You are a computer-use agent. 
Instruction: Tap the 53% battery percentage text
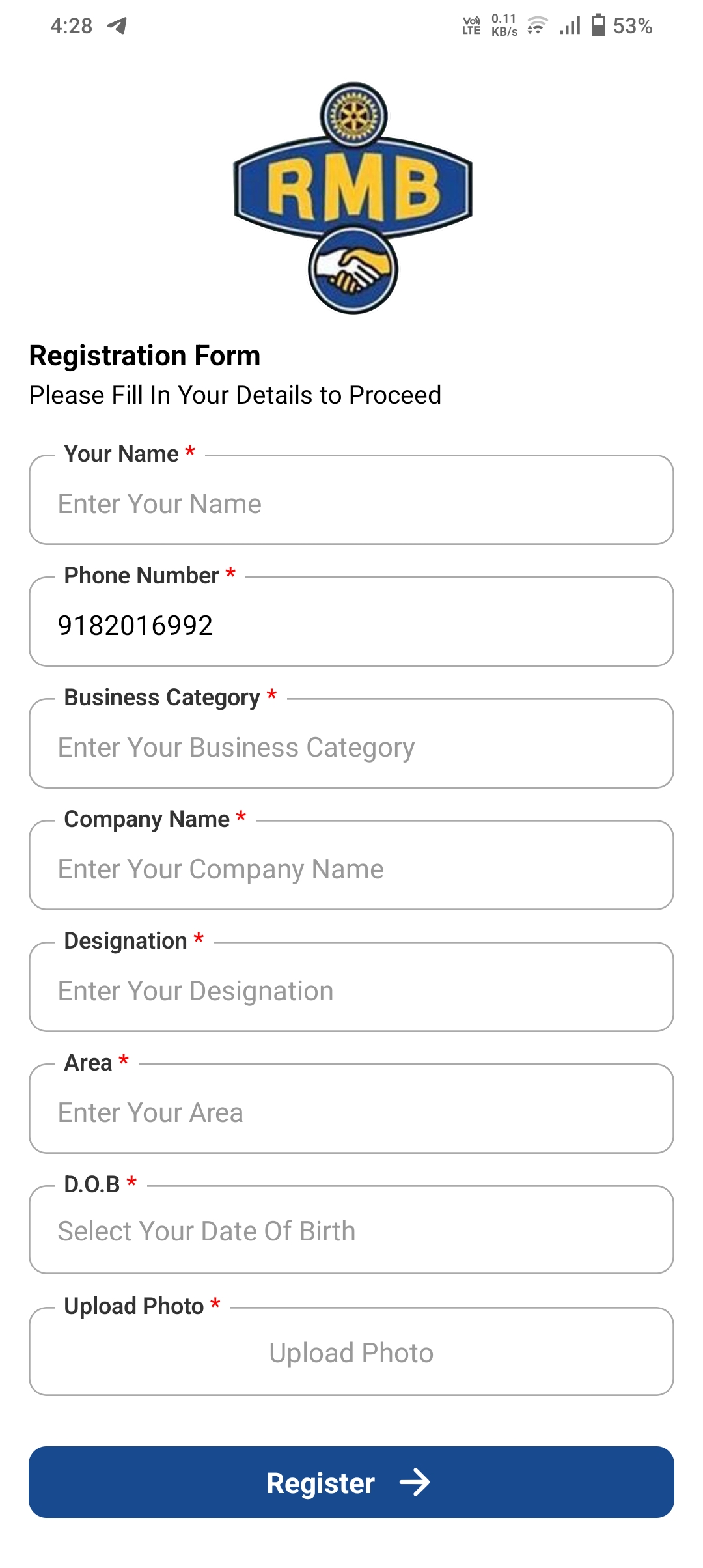tap(632, 26)
